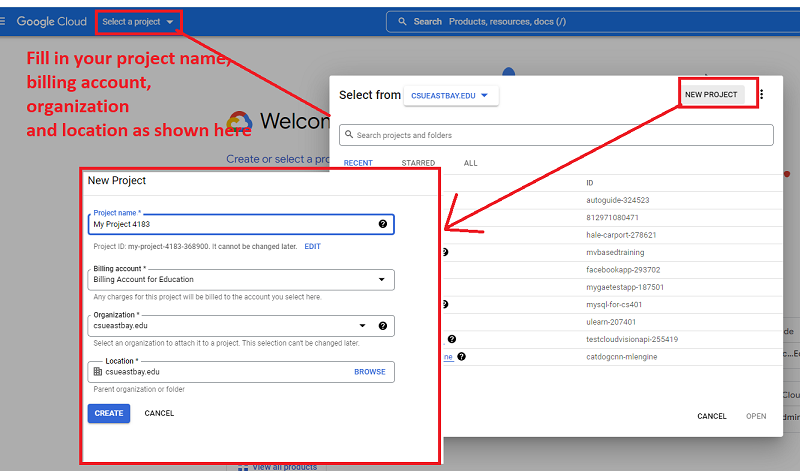The width and height of the screenshot is (800, 471).
Task: Click the Search projects and folders field
Action: (556, 135)
